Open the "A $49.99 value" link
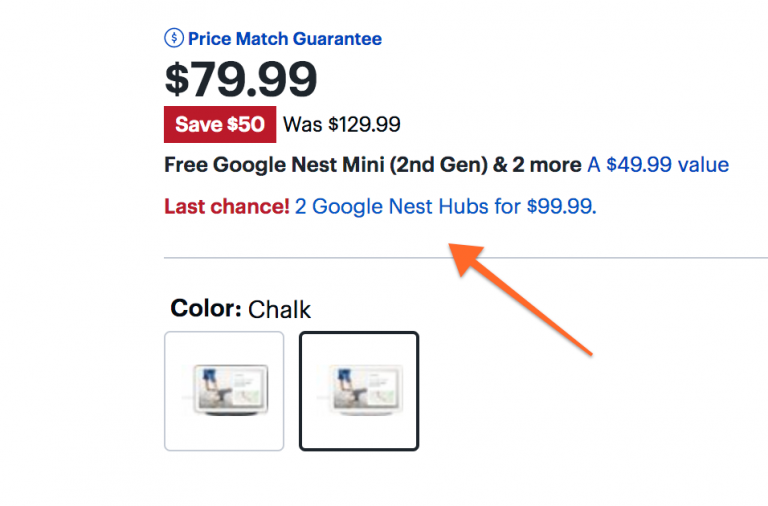 point(658,165)
